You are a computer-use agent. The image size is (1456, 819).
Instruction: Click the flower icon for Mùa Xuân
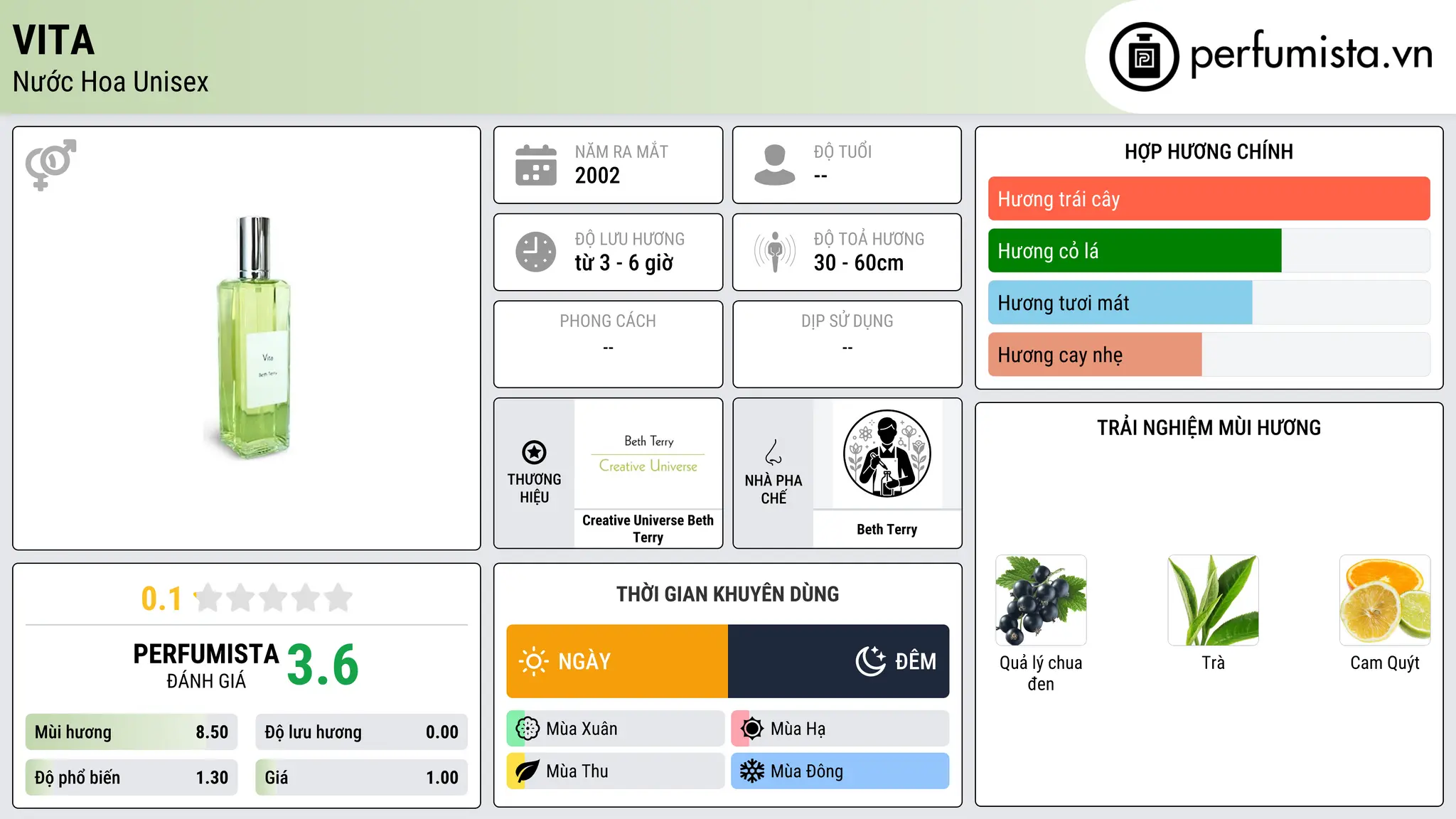coord(528,729)
